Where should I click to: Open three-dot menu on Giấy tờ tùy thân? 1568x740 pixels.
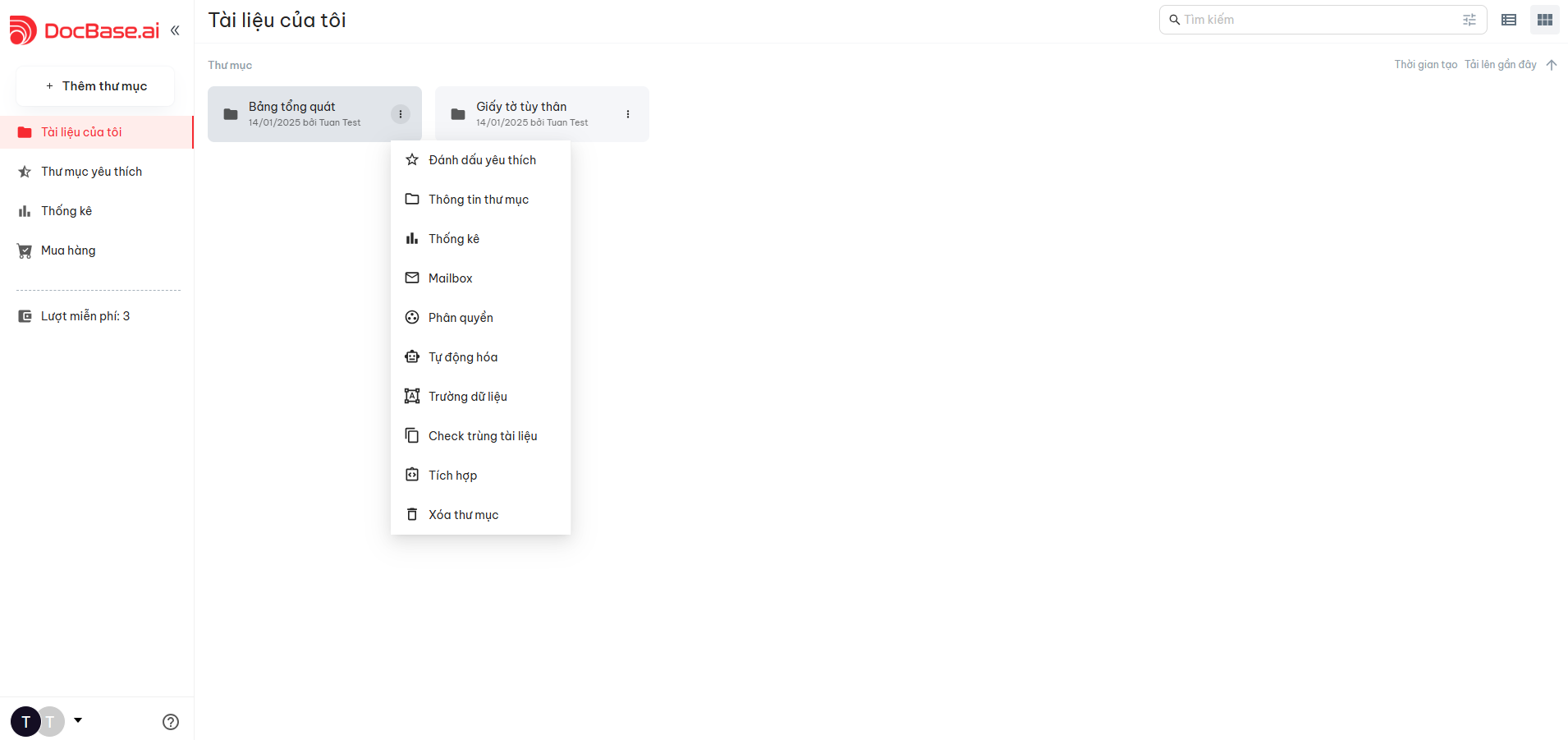coord(628,114)
